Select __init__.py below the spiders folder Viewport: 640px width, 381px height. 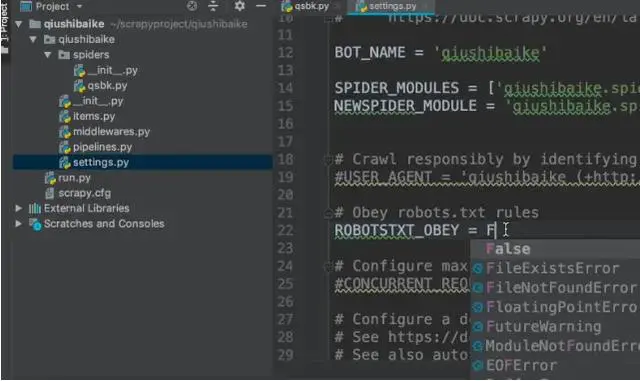[98, 101]
